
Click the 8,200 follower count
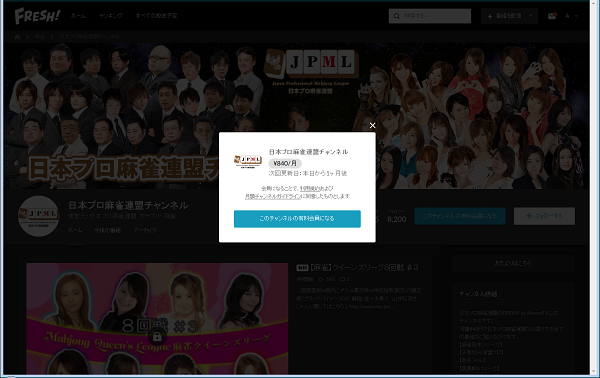coord(396,219)
